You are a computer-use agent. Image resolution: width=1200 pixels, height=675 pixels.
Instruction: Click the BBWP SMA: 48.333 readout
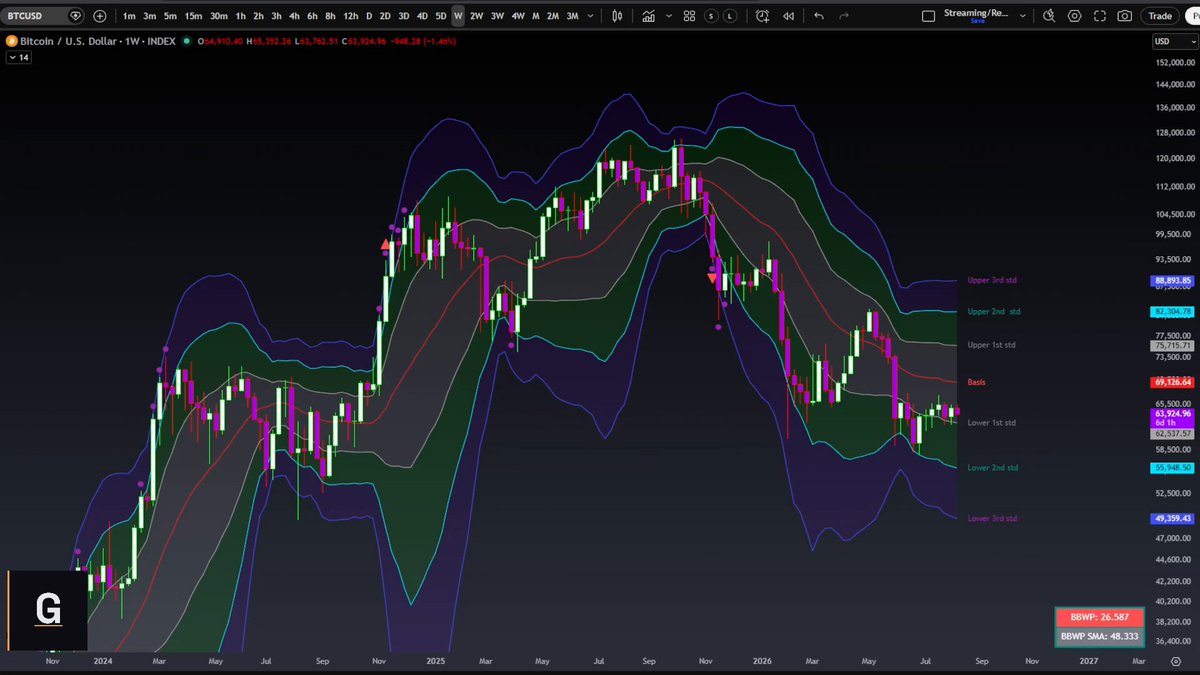coord(1098,636)
